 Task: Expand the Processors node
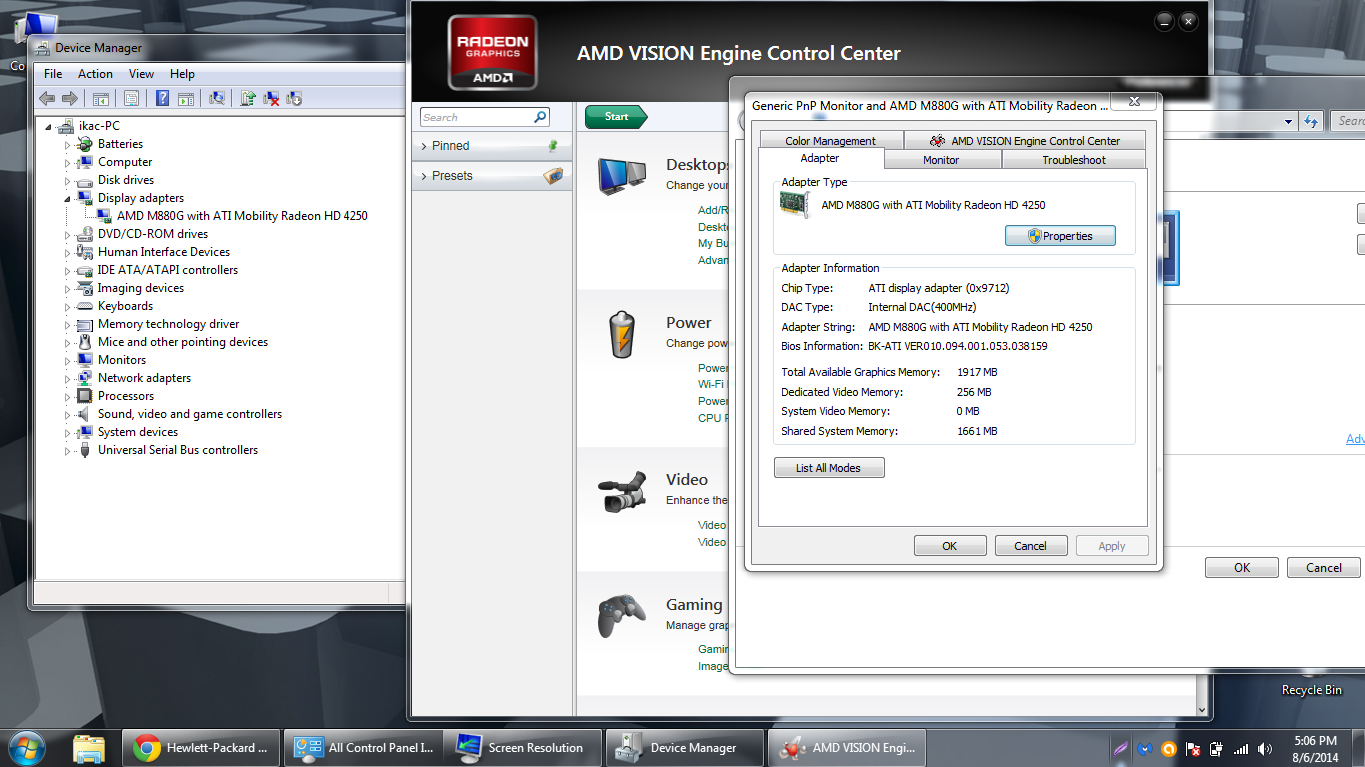coord(68,397)
